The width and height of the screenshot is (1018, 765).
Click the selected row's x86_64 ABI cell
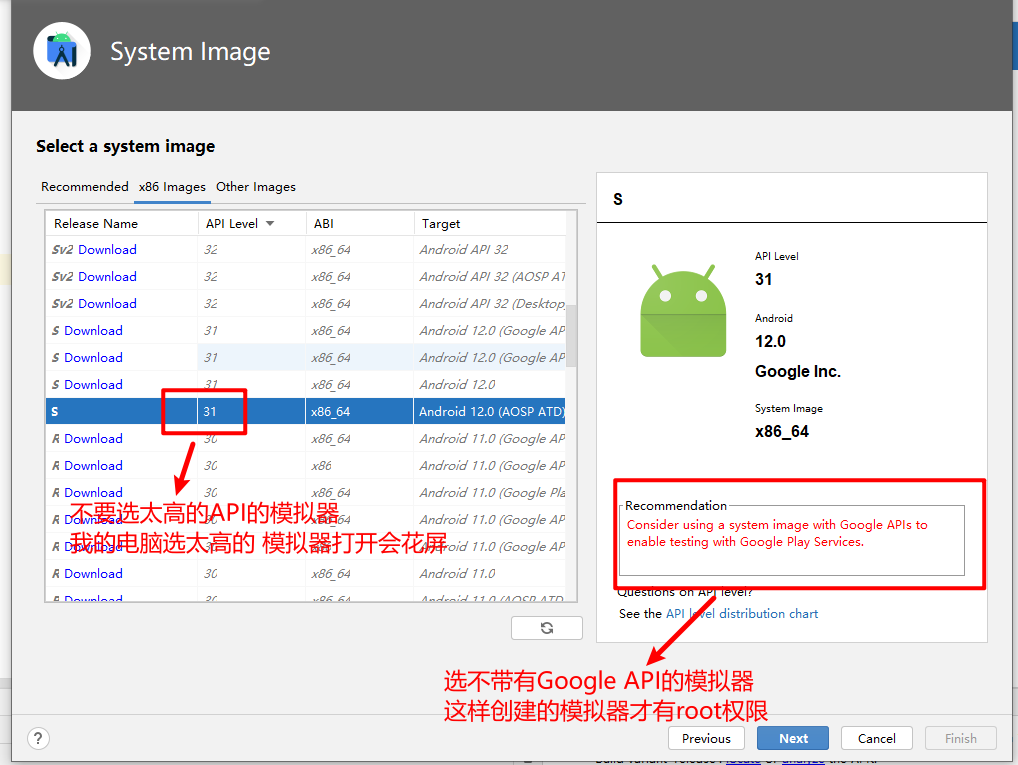tap(359, 412)
